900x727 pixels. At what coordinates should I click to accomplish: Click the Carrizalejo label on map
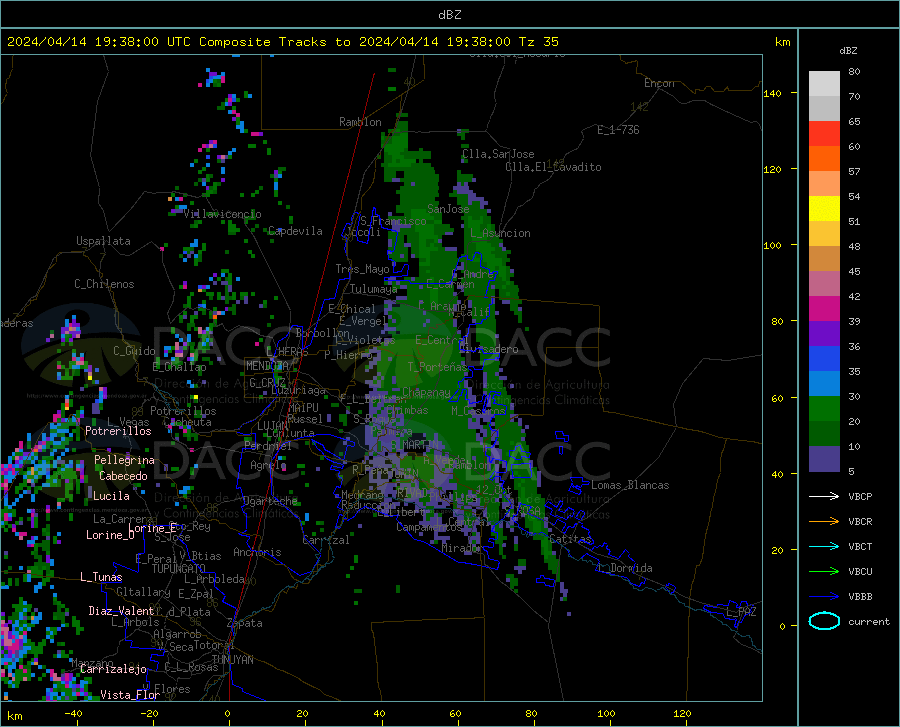pos(114,669)
